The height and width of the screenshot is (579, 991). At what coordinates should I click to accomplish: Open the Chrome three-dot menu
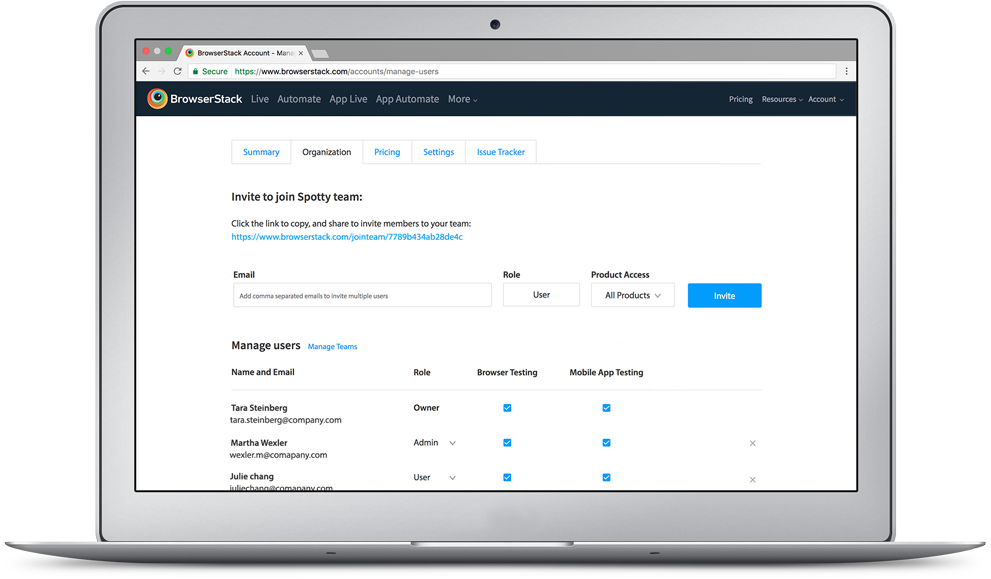pyautogui.click(x=846, y=72)
